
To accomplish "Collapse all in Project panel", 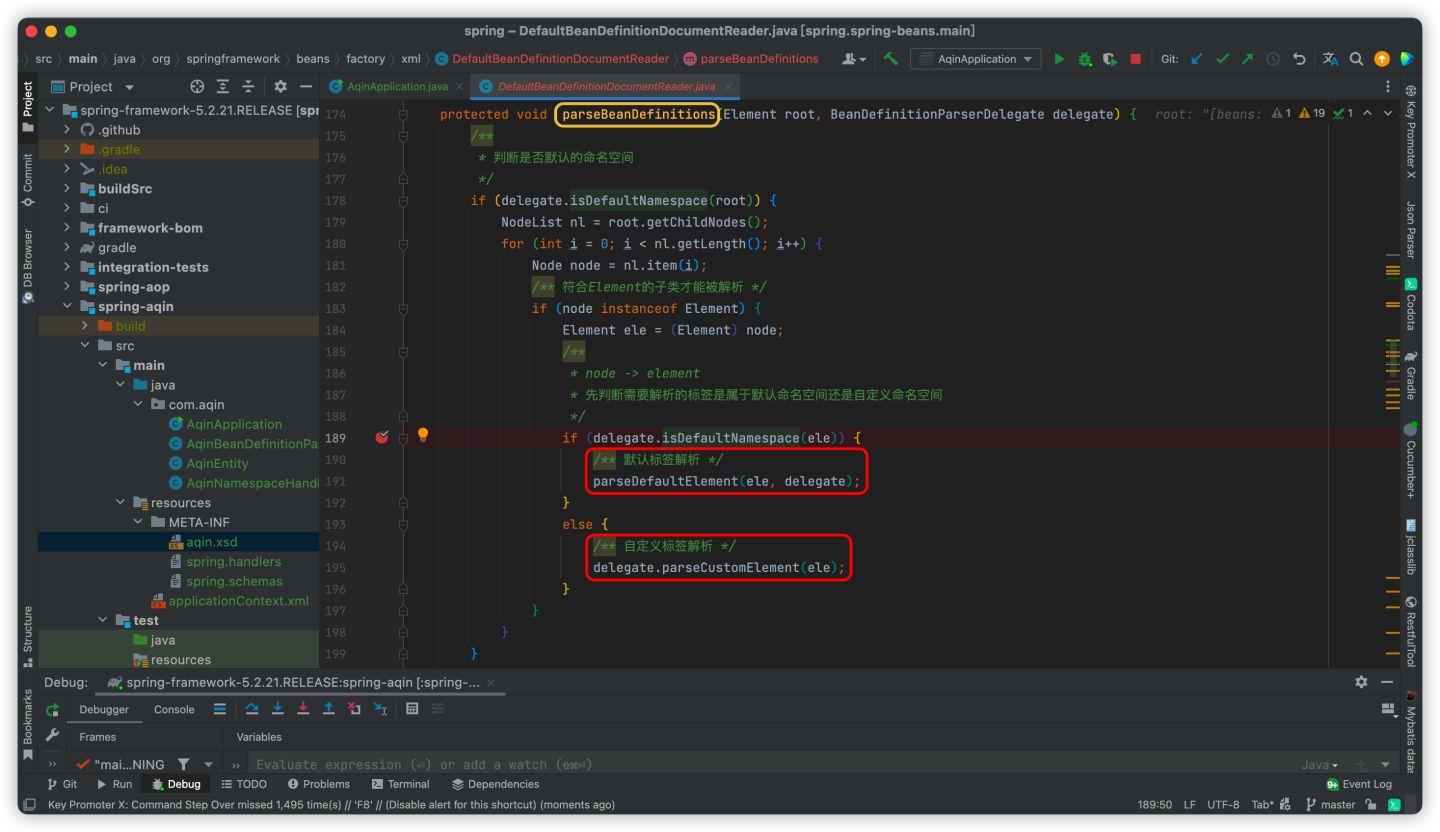I will pos(249,87).
